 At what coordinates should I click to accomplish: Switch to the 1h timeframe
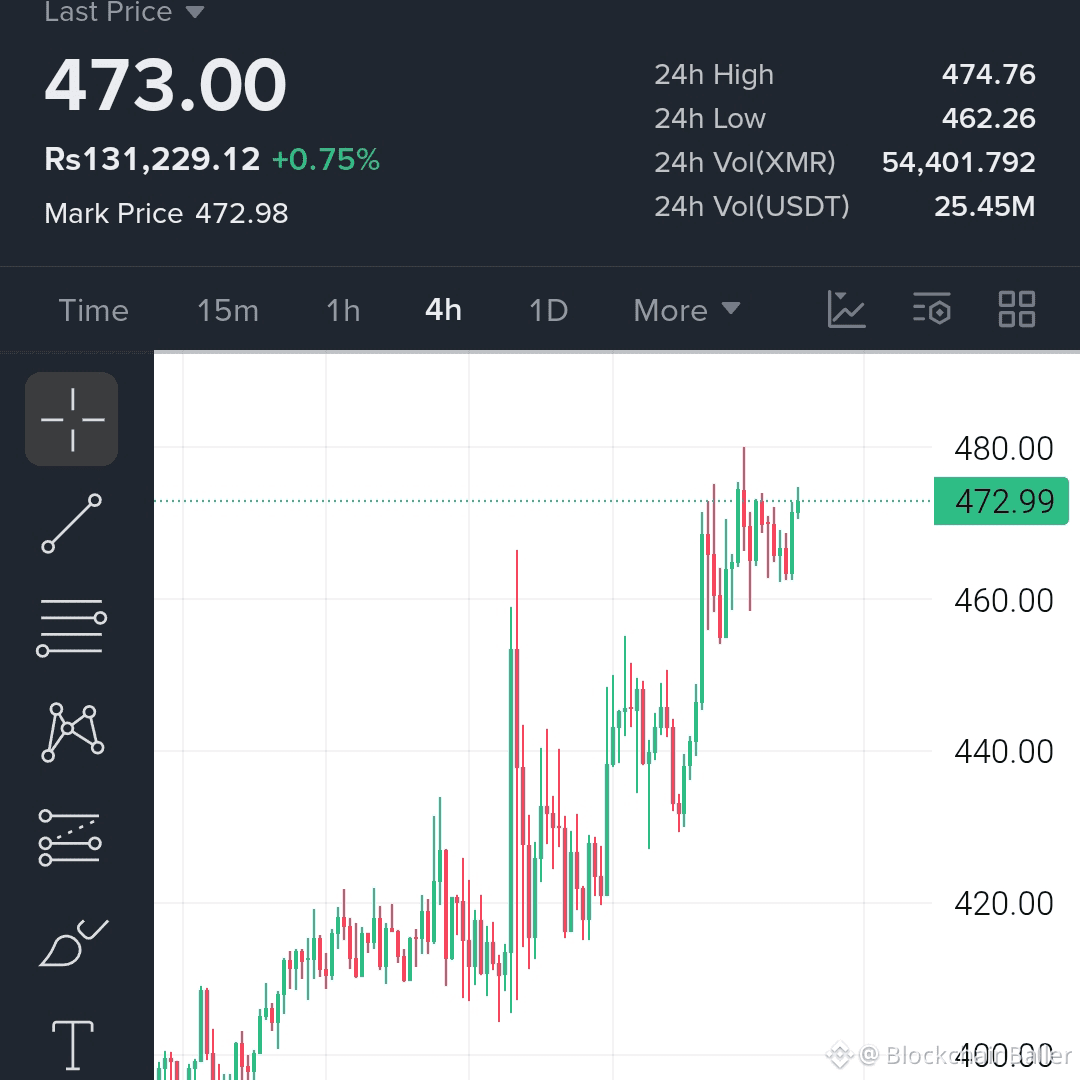(343, 310)
